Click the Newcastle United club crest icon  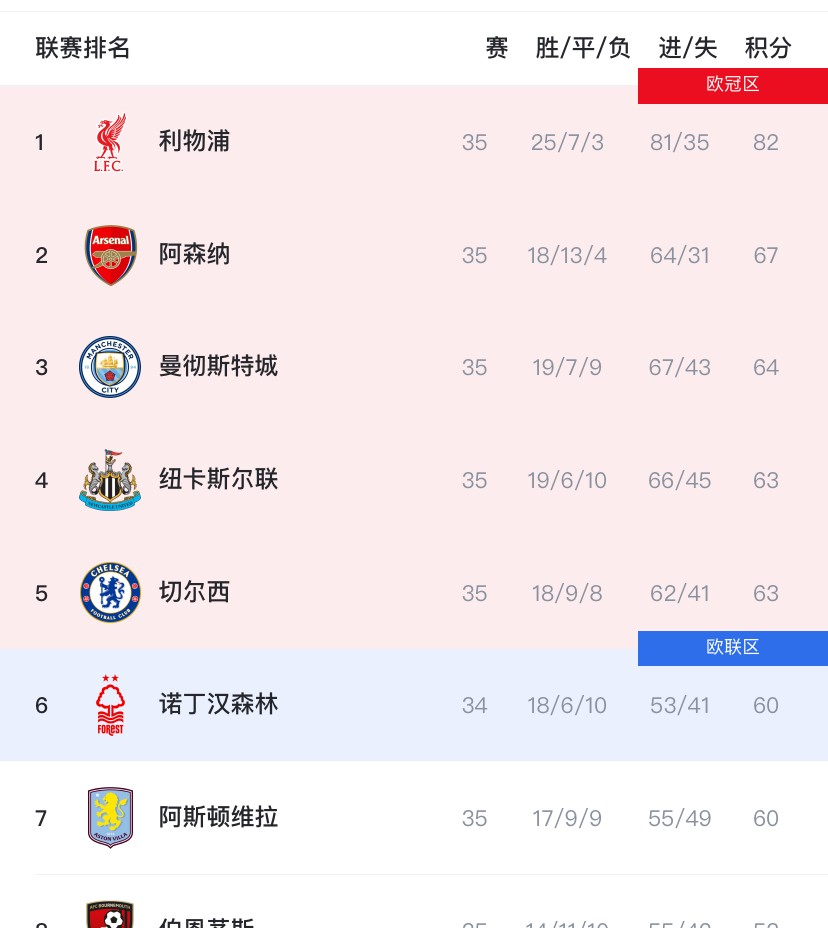click(110, 480)
